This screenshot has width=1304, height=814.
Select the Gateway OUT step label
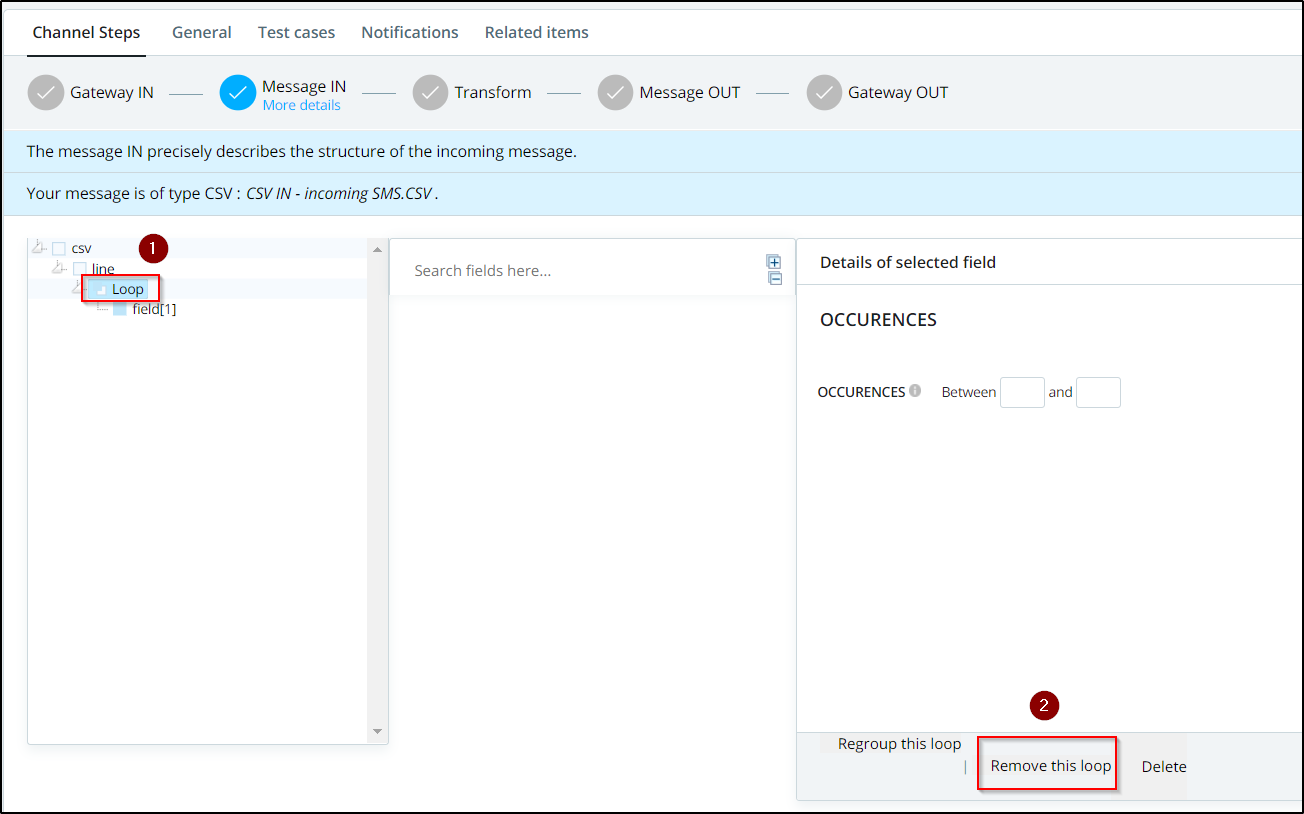click(x=898, y=92)
